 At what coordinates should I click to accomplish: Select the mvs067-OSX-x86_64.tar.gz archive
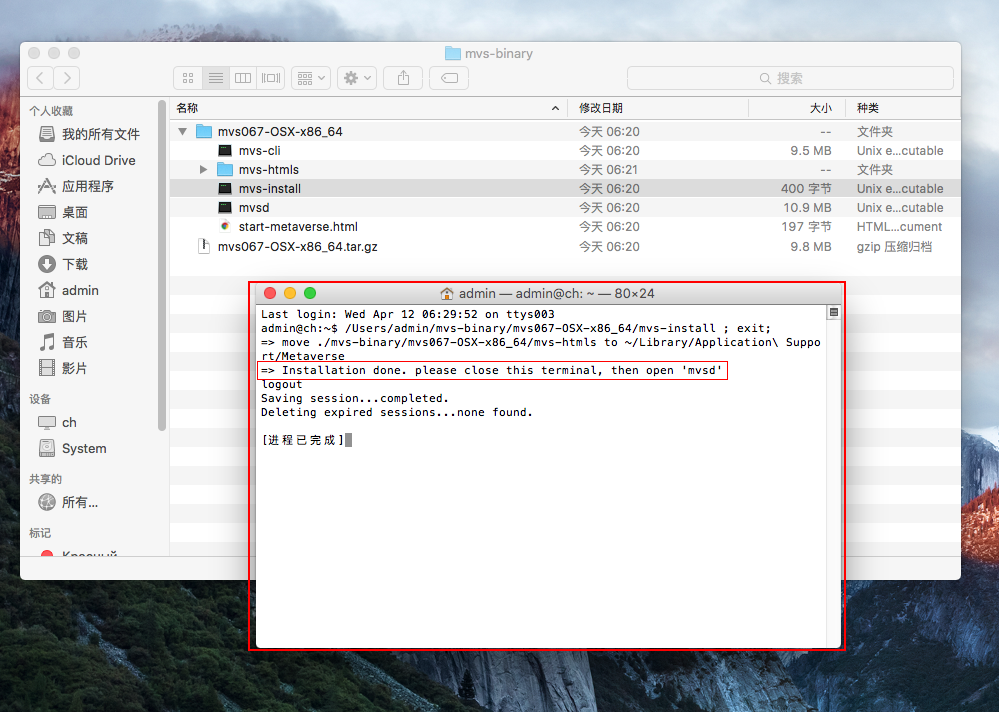[565, 246]
